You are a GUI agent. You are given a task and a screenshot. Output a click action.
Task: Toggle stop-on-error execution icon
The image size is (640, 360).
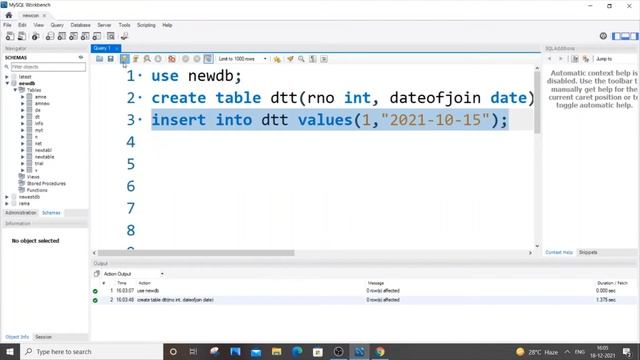pyautogui.click(x=172, y=59)
